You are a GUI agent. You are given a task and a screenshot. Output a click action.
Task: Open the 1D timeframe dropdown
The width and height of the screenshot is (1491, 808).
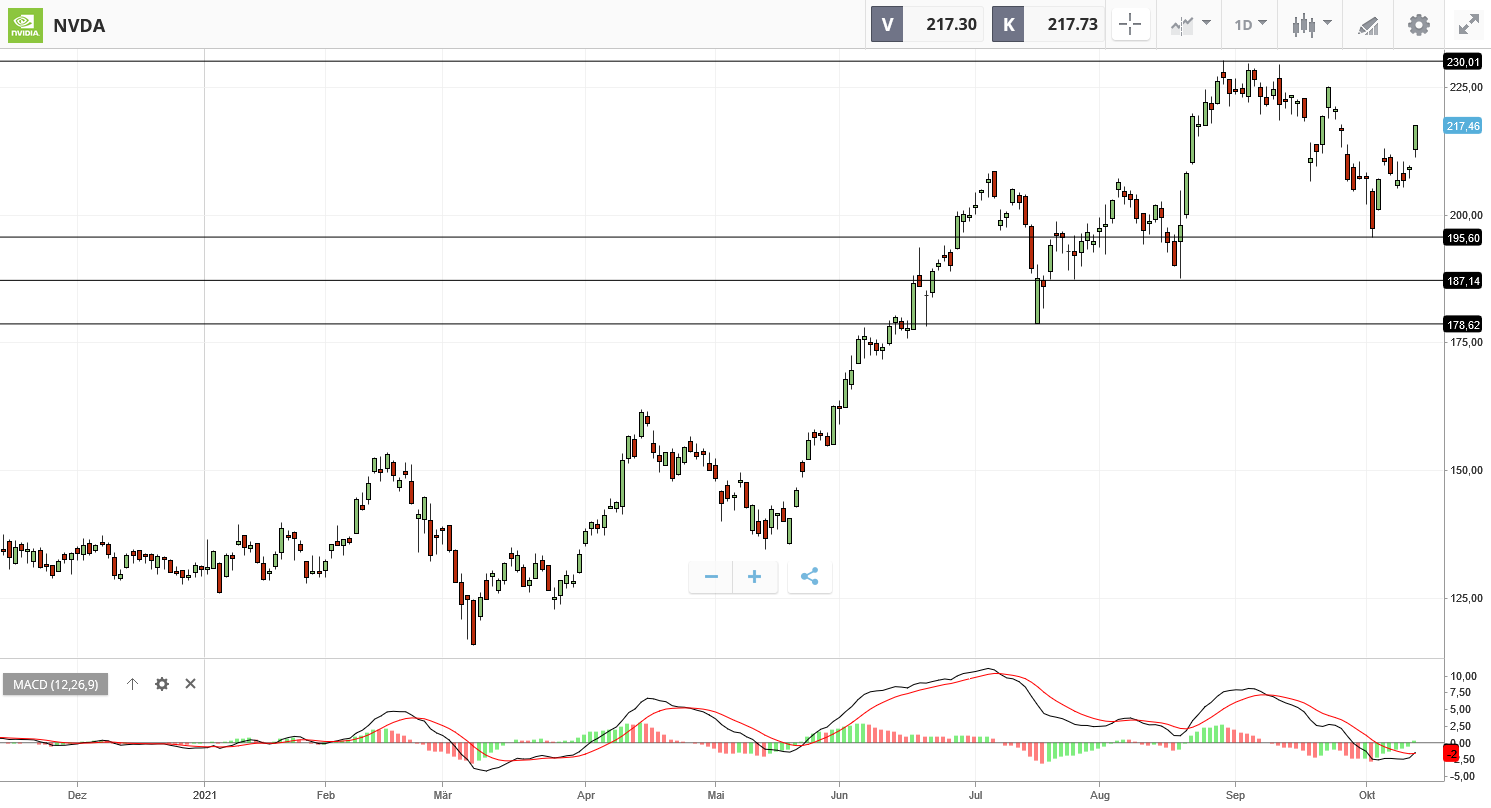tap(1250, 25)
